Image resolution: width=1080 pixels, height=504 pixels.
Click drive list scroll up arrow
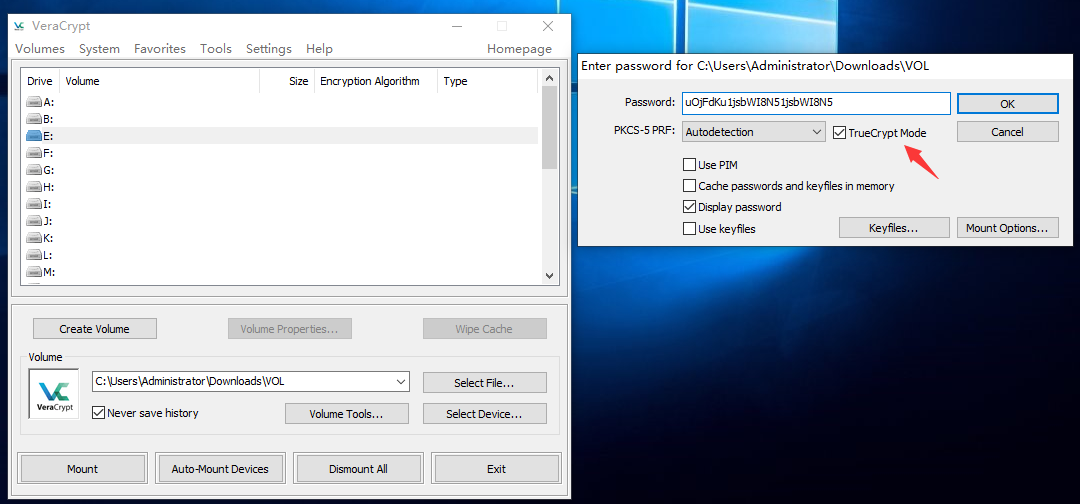click(549, 77)
